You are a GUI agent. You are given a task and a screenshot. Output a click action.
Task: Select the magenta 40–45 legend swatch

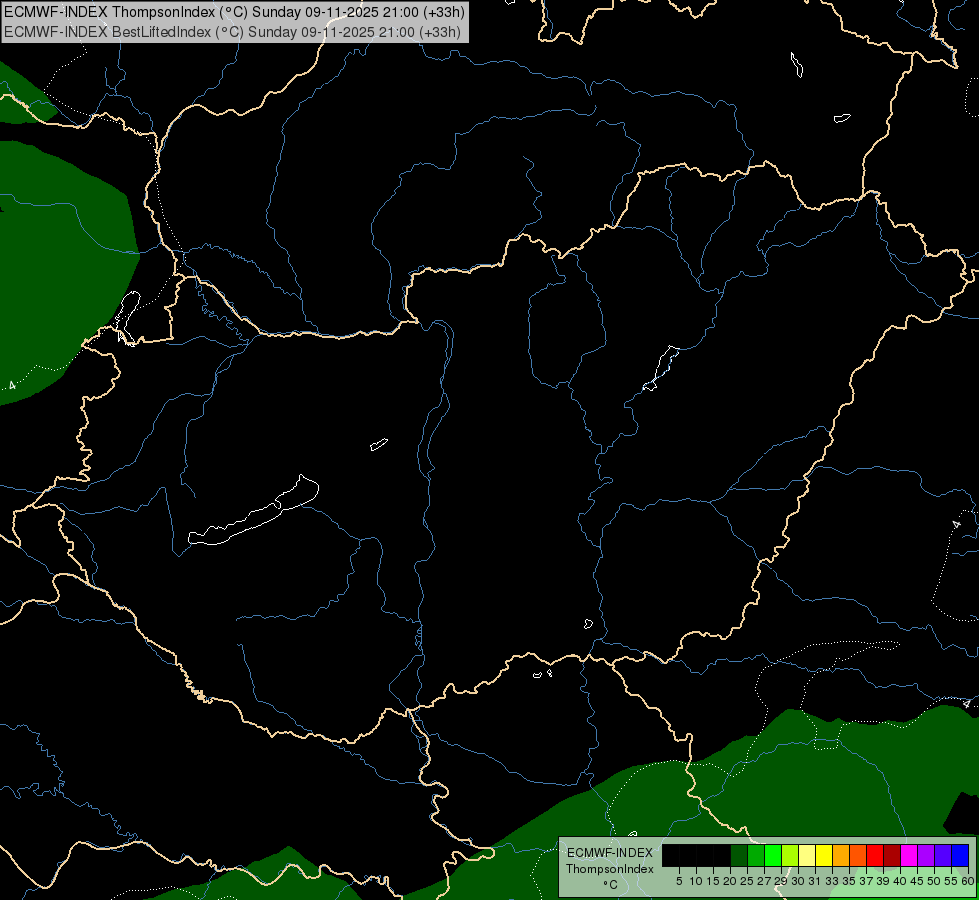coord(909,855)
